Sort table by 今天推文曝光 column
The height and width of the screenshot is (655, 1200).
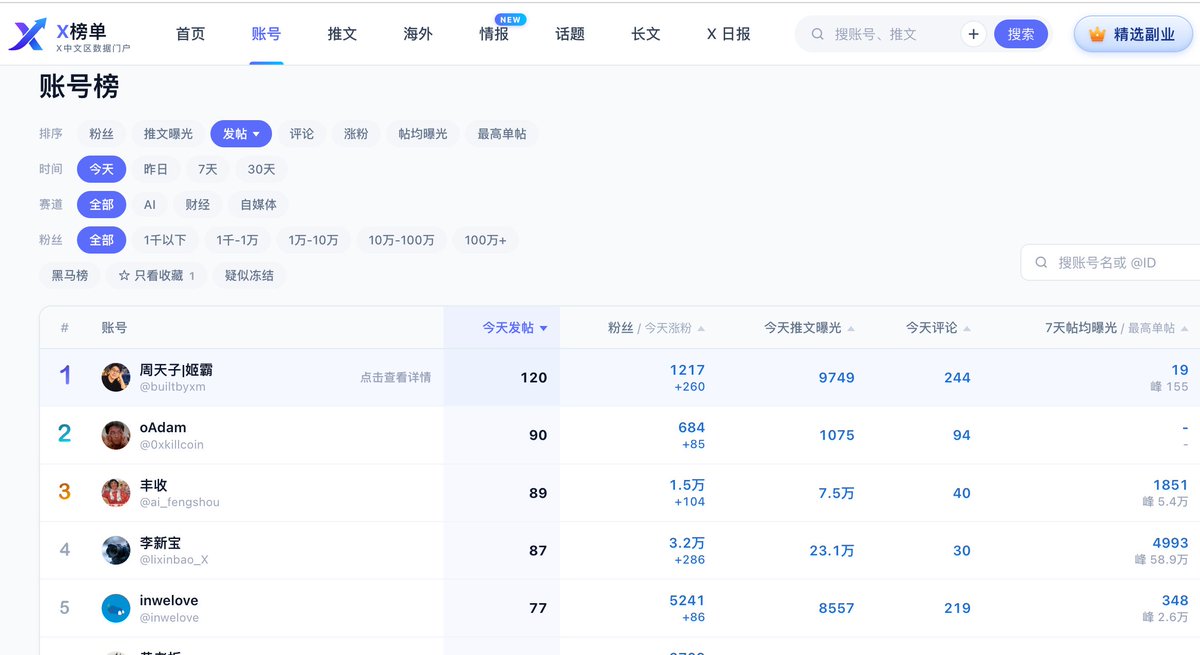point(810,328)
